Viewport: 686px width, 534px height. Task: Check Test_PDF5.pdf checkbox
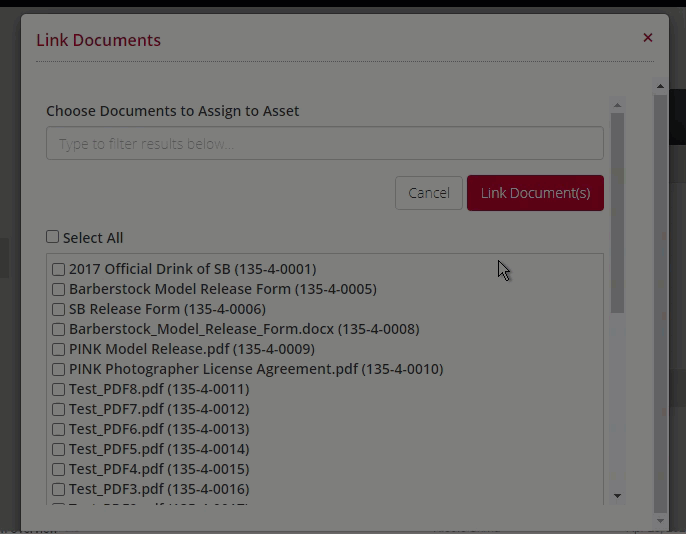58,450
